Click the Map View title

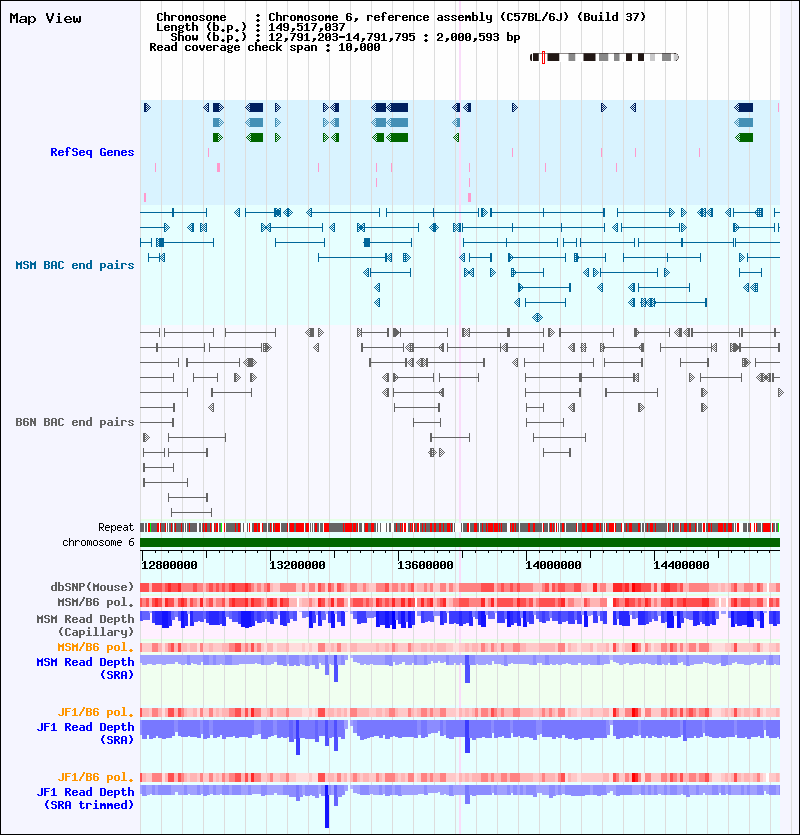coord(45,19)
